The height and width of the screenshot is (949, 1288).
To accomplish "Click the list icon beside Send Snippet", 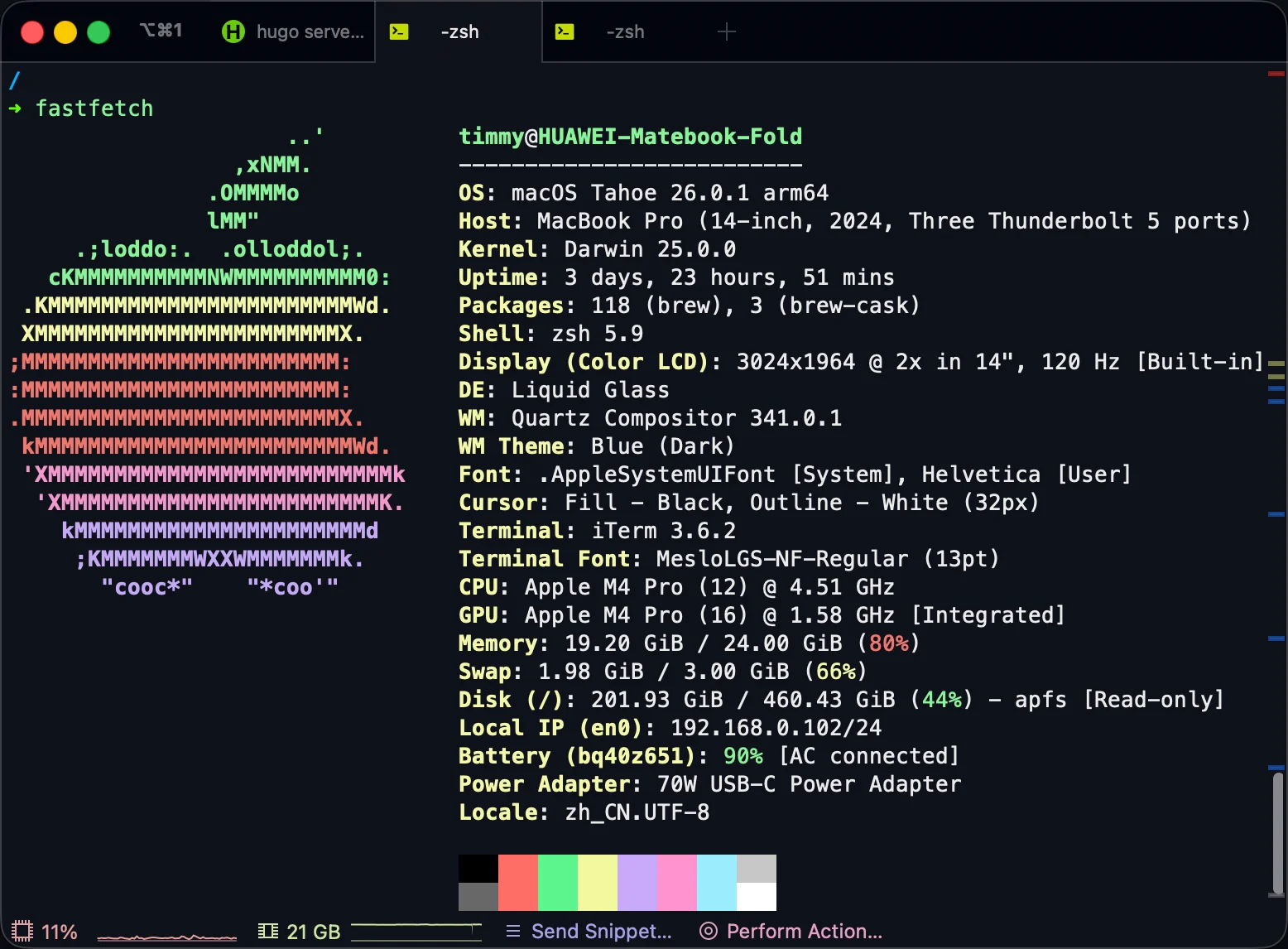I will point(513,932).
